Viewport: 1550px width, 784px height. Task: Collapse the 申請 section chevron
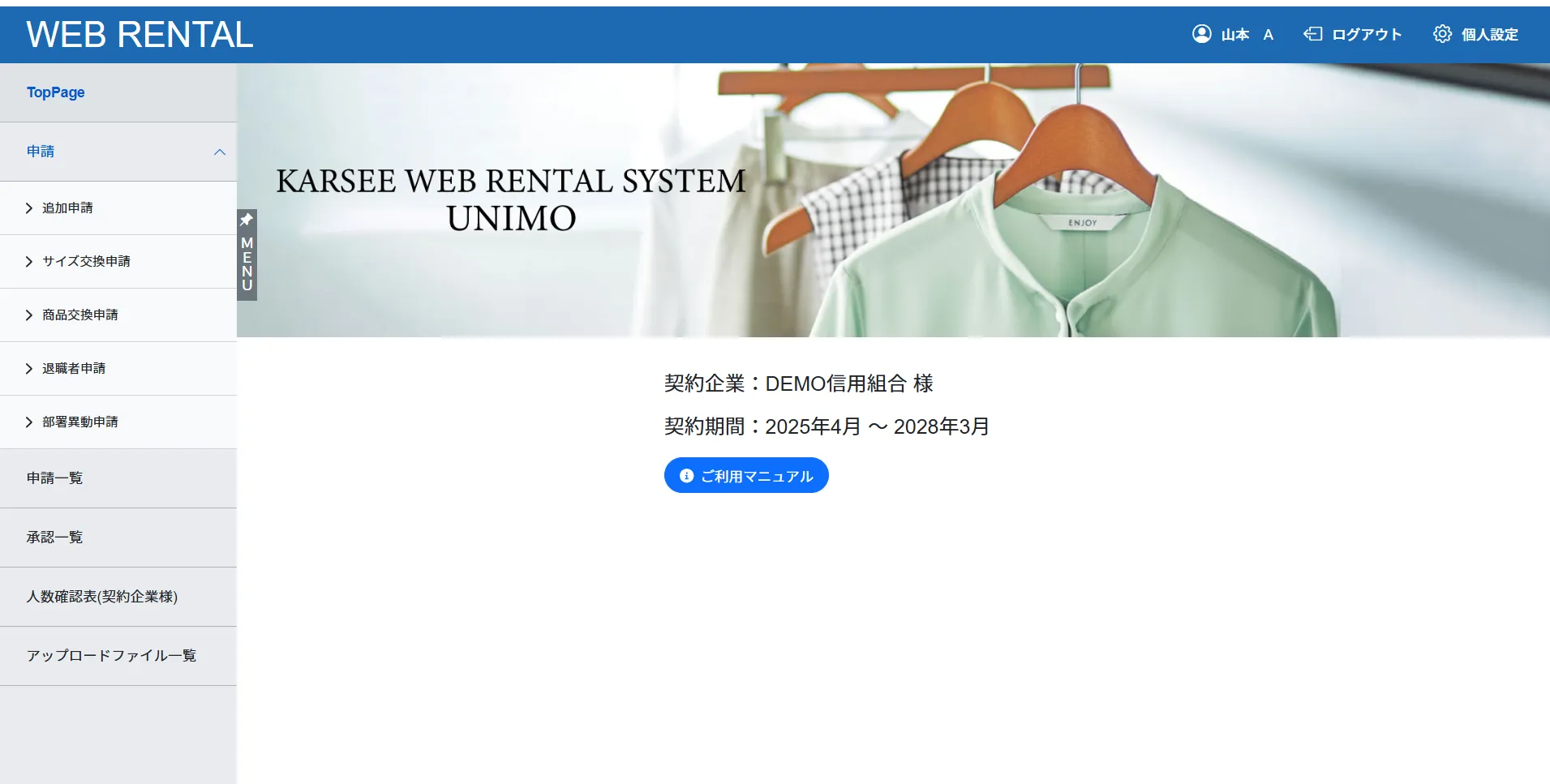[x=219, y=152]
